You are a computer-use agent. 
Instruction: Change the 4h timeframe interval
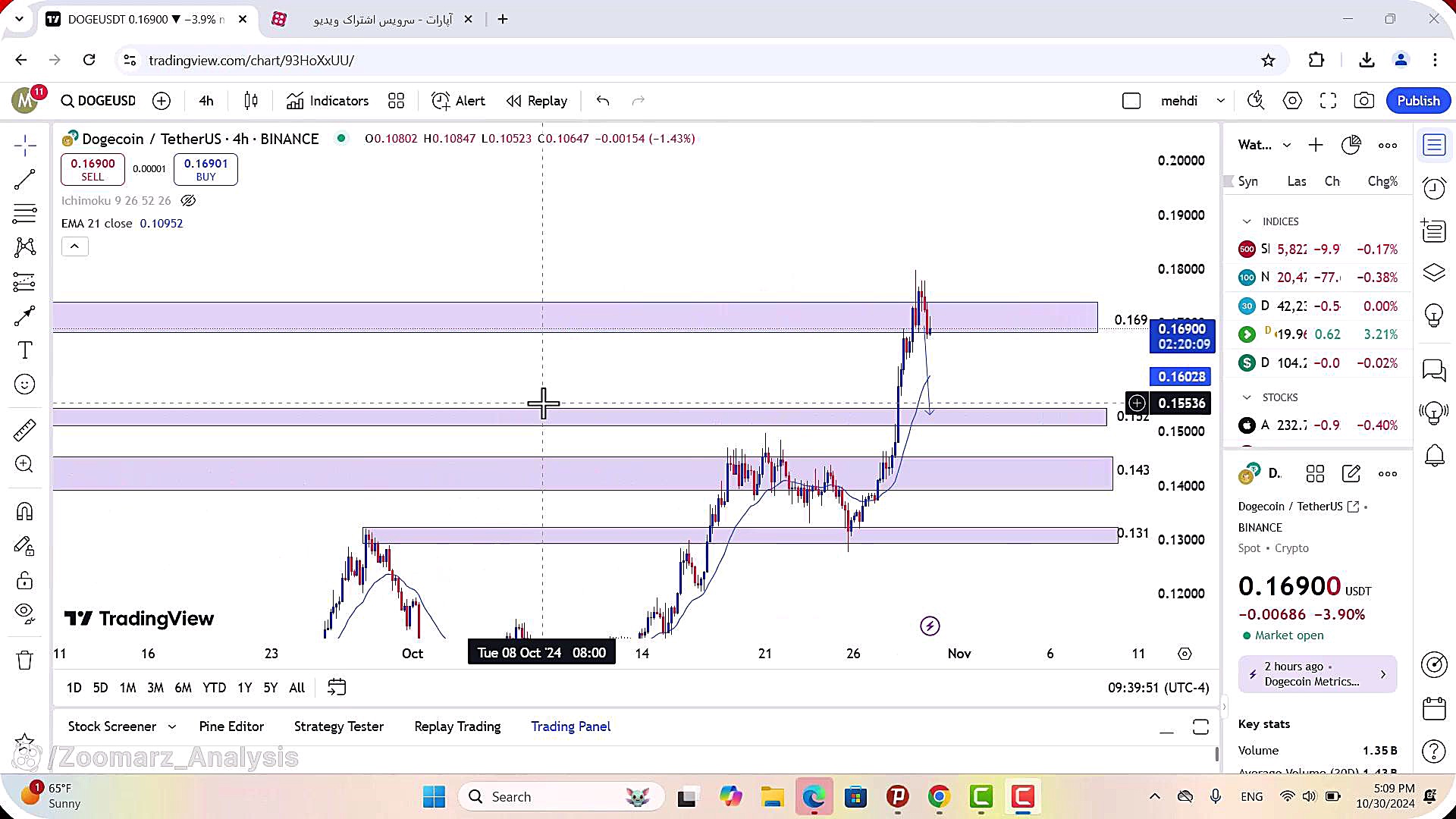click(206, 101)
